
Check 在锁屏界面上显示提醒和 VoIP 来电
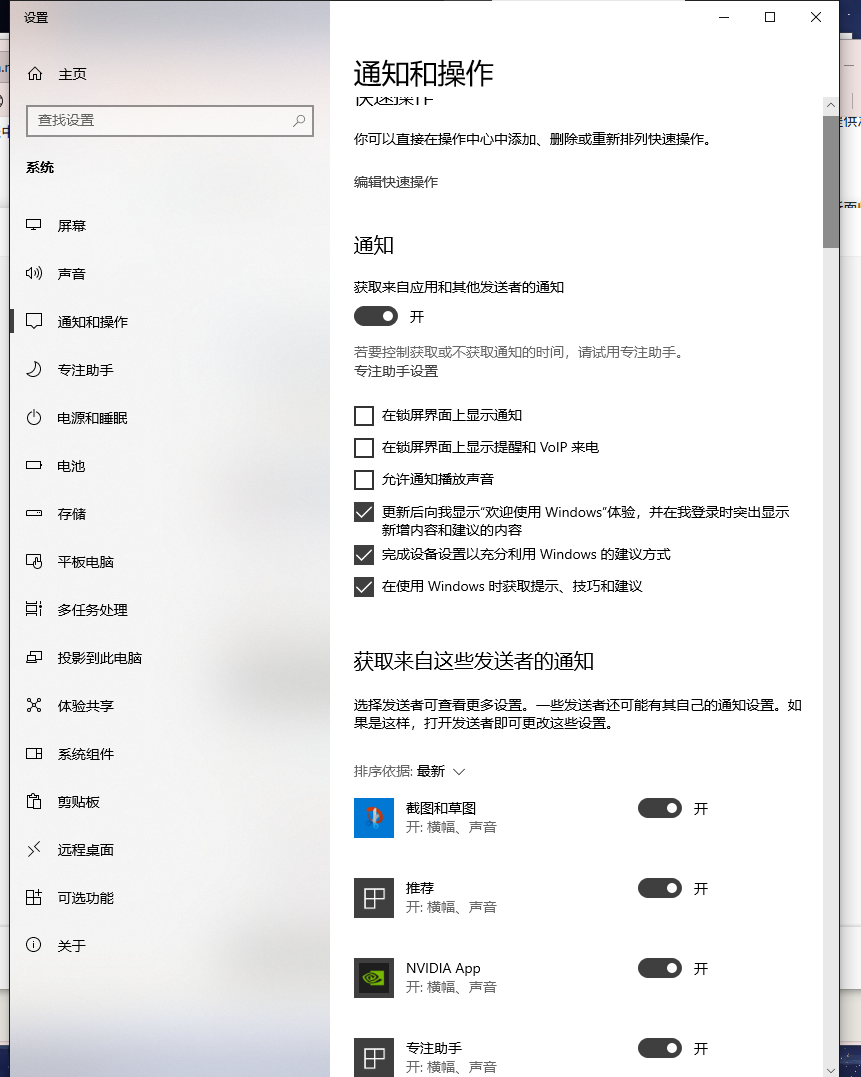[364, 448]
